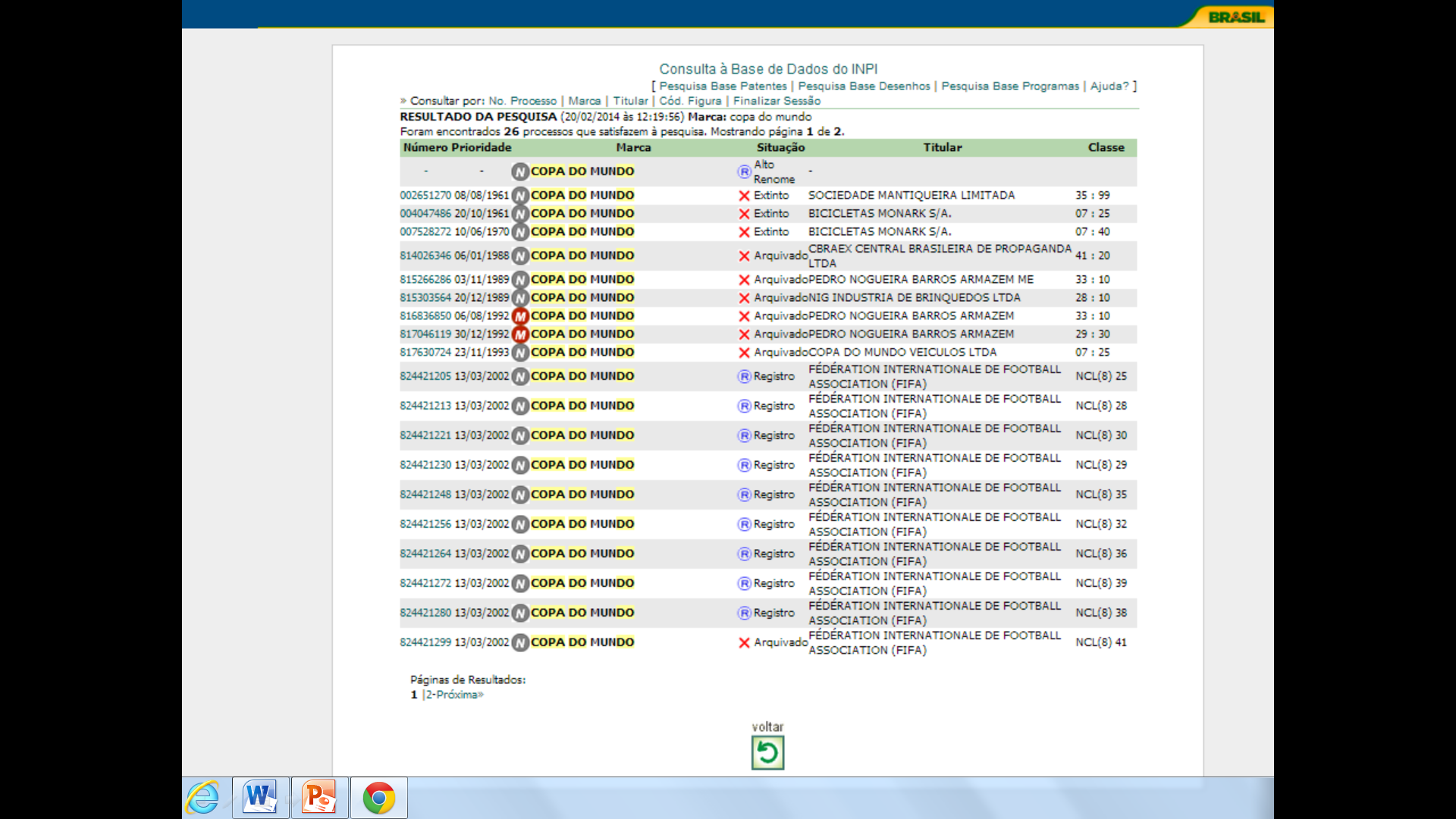Click Finalizar Sessão to end the session
1456x819 pixels.
coord(777,101)
